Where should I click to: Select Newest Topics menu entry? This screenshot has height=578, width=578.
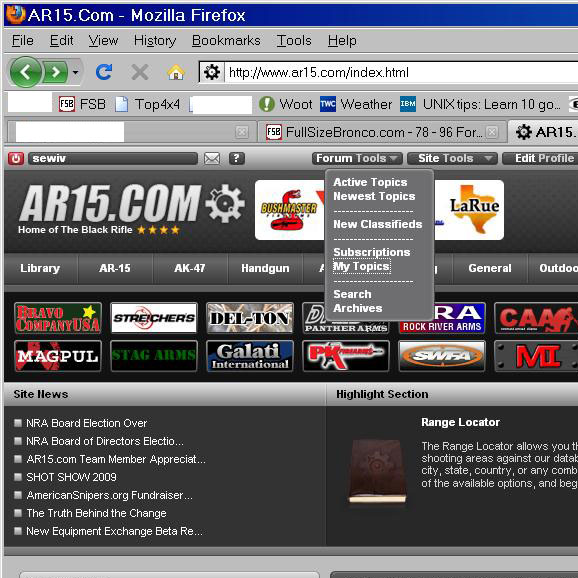click(x=374, y=196)
